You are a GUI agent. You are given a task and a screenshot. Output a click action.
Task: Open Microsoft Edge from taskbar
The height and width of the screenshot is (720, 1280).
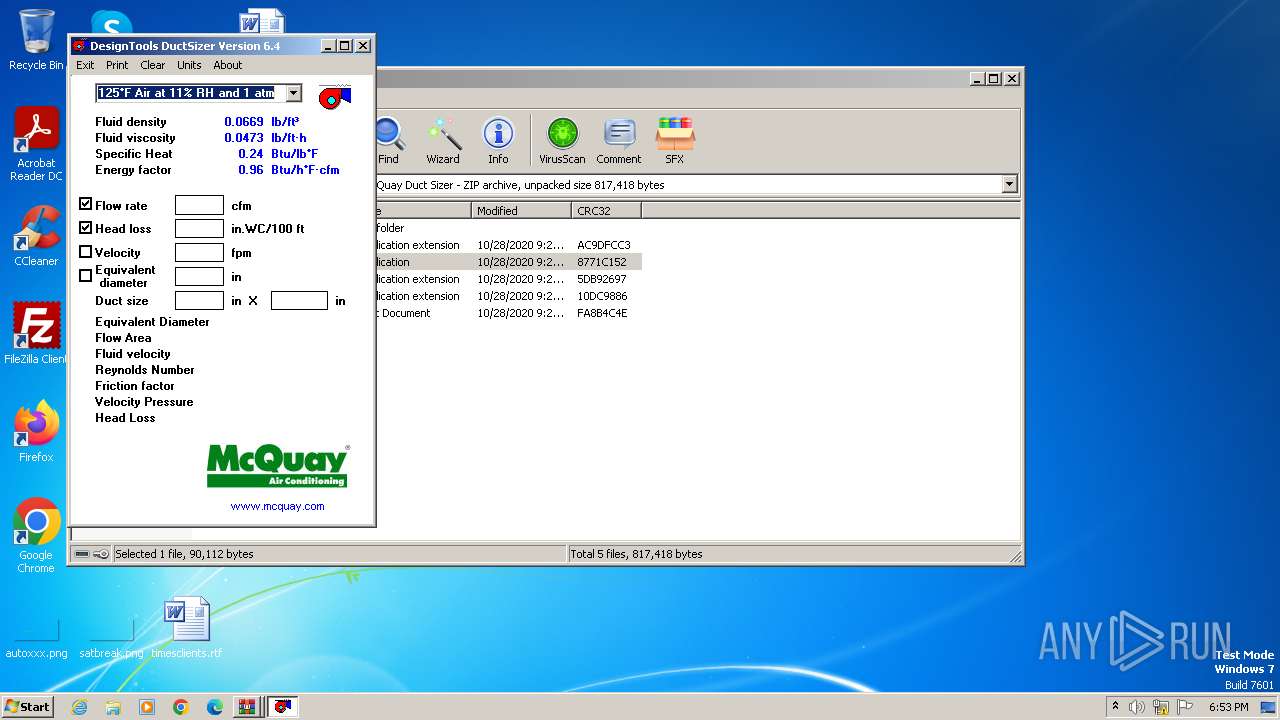(x=215, y=707)
